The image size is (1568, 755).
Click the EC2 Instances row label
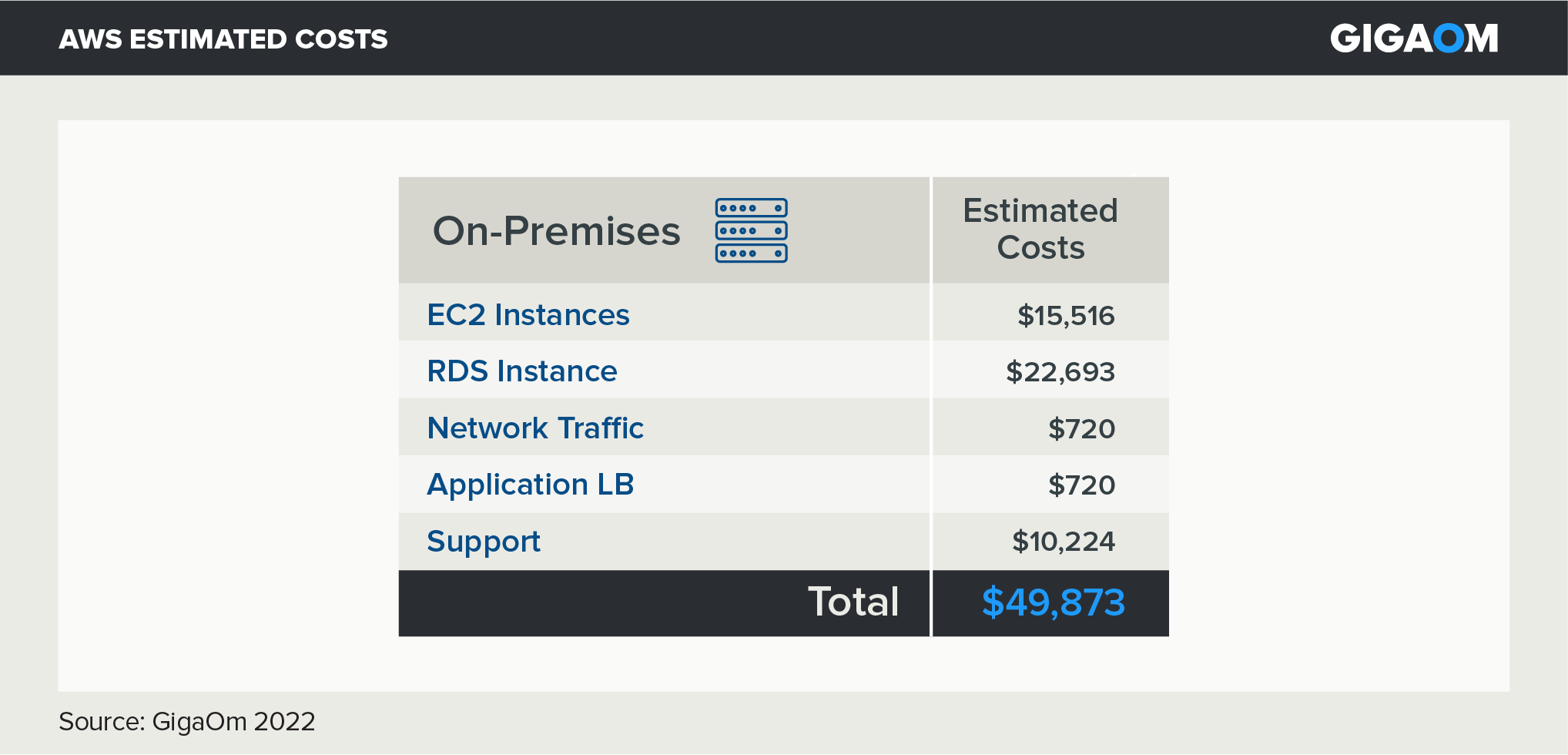(528, 315)
